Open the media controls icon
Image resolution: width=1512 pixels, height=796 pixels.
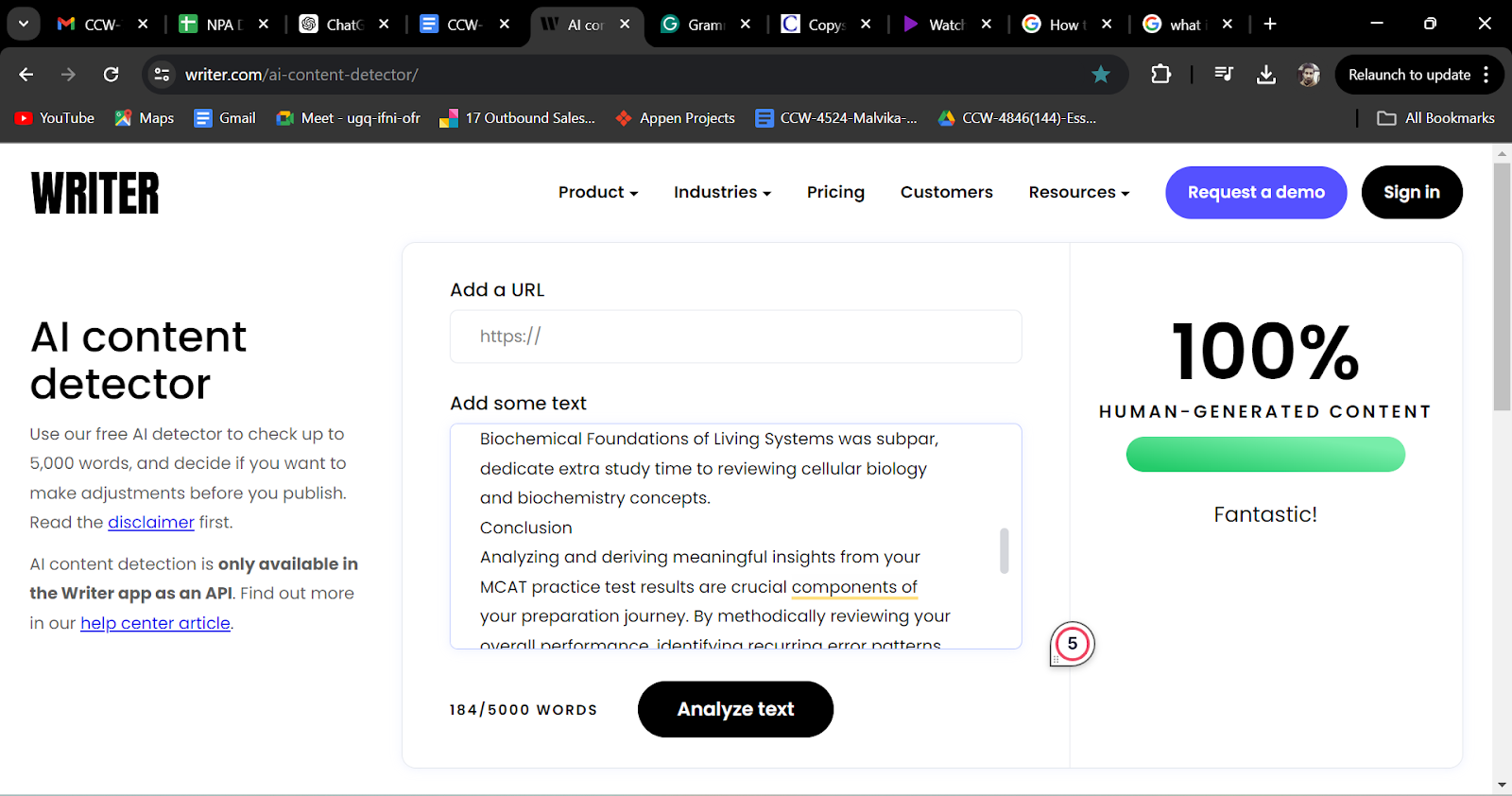coord(1224,75)
